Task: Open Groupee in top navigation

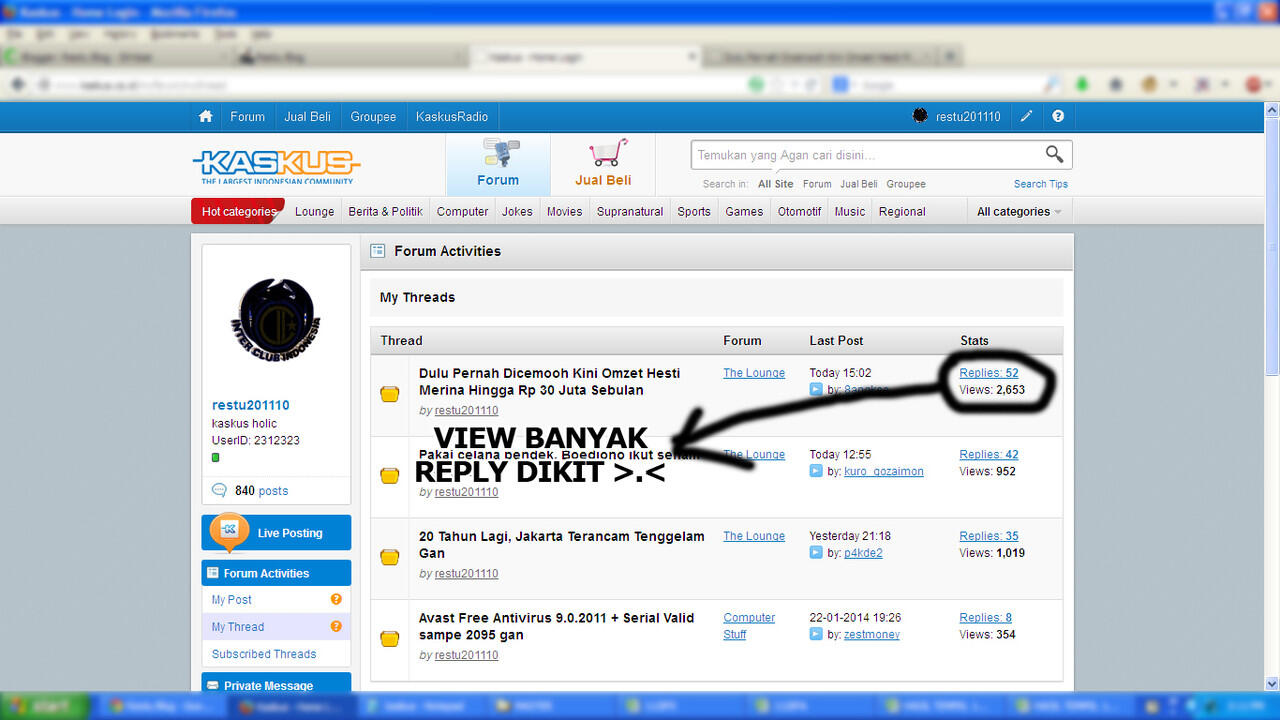Action: pyautogui.click(x=373, y=117)
